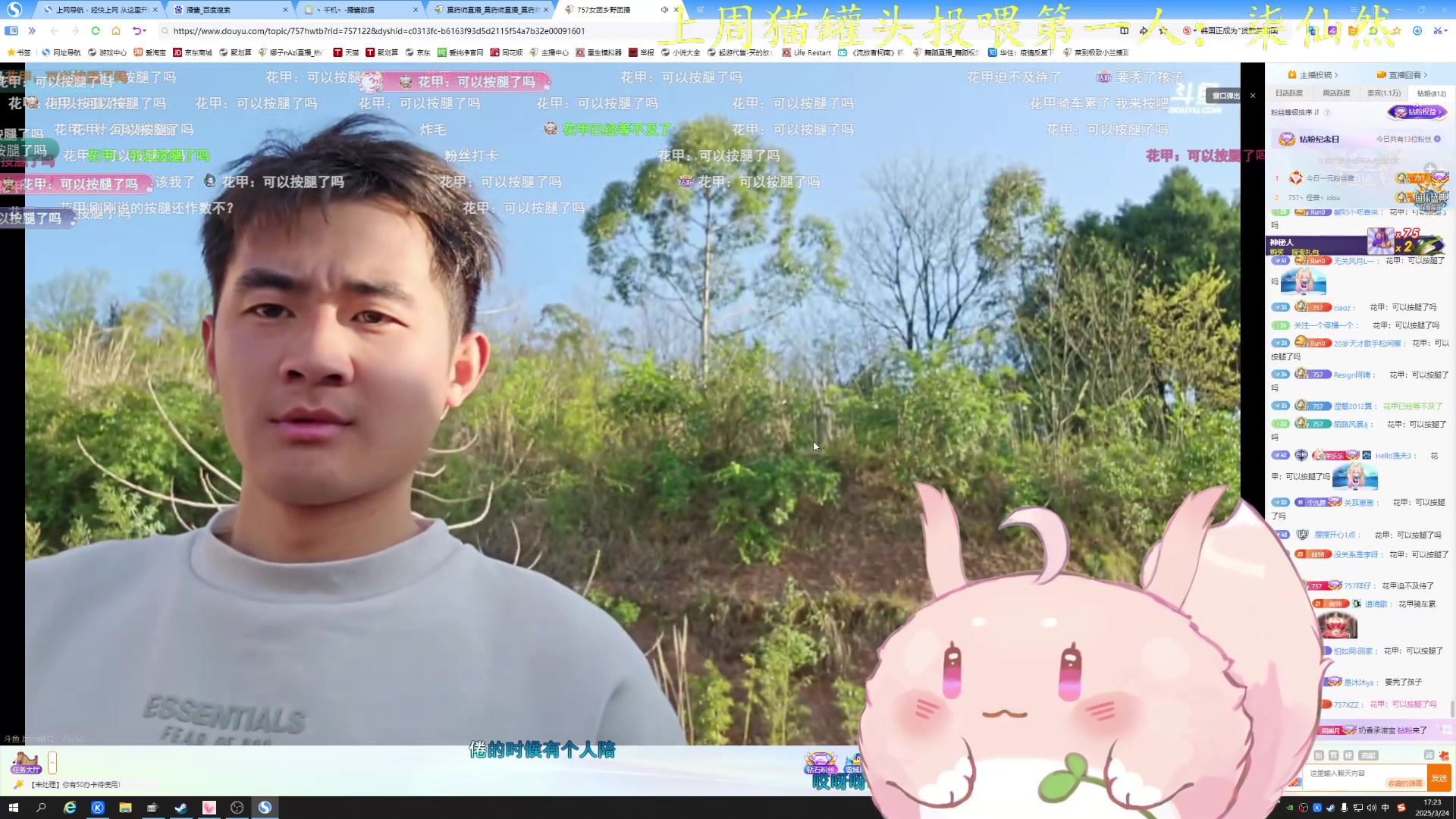Select the 钻粉(812) tab
This screenshot has width=1456, height=819.
pyautogui.click(x=1432, y=93)
